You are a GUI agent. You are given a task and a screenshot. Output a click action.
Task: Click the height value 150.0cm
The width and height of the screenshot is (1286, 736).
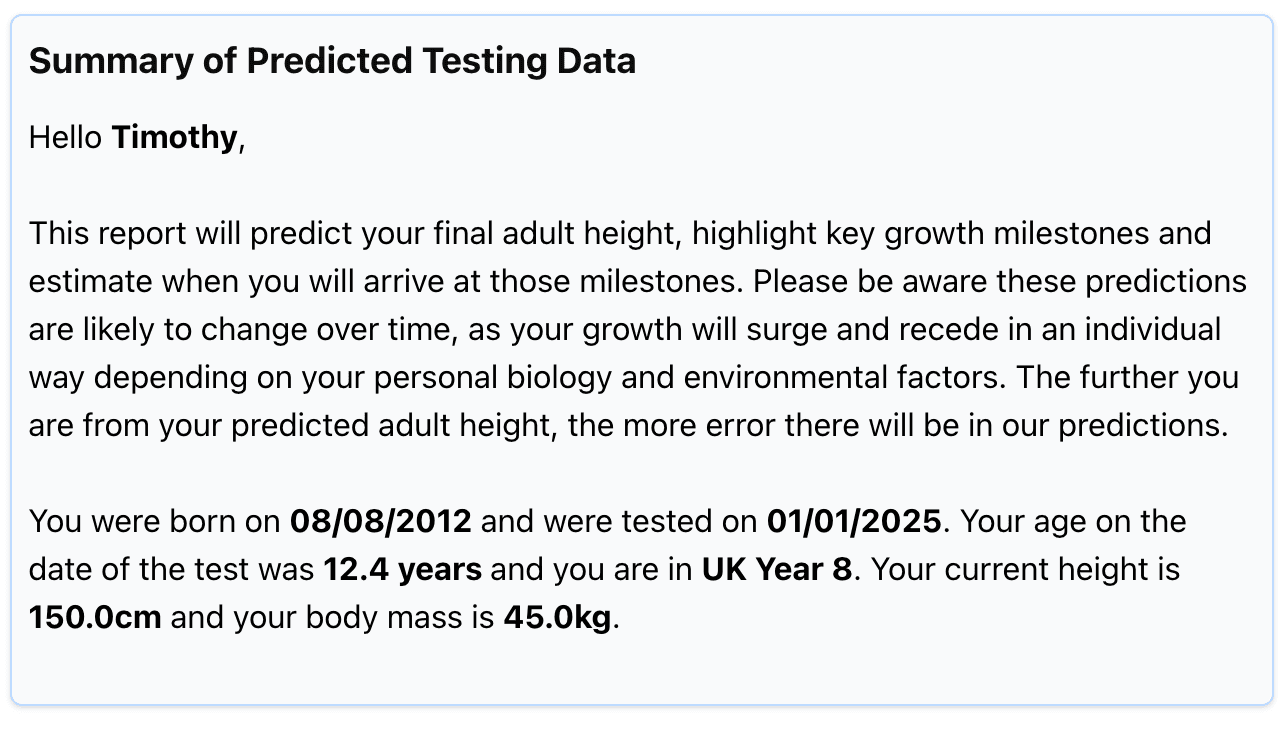coord(95,617)
